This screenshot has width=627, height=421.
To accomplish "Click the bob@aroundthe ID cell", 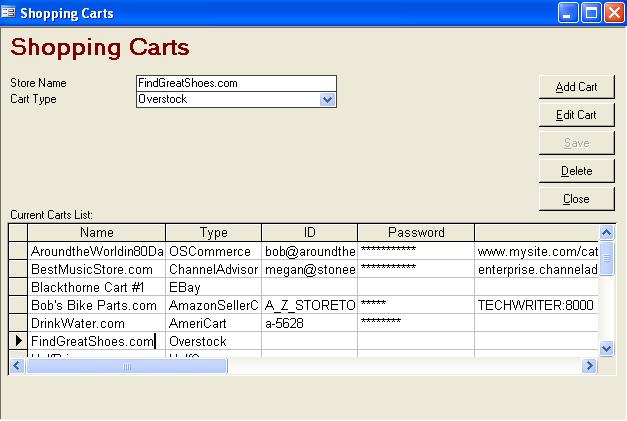I will click(310, 251).
